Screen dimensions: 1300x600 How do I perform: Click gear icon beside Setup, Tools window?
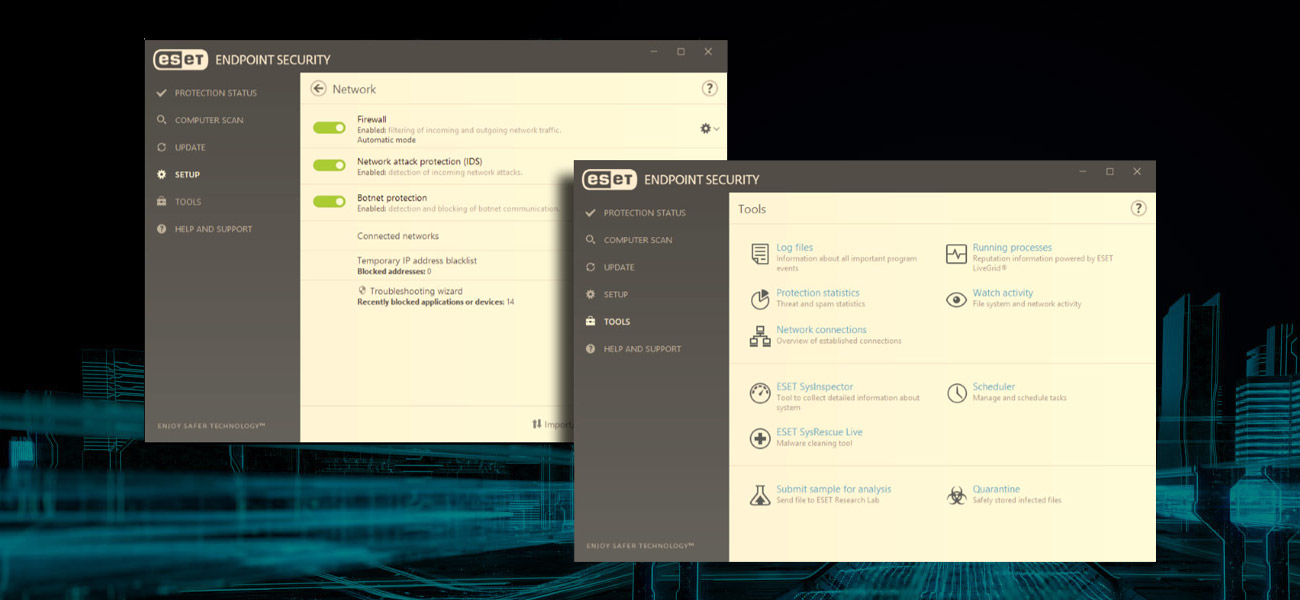pyautogui.click(x=591, y=295)
